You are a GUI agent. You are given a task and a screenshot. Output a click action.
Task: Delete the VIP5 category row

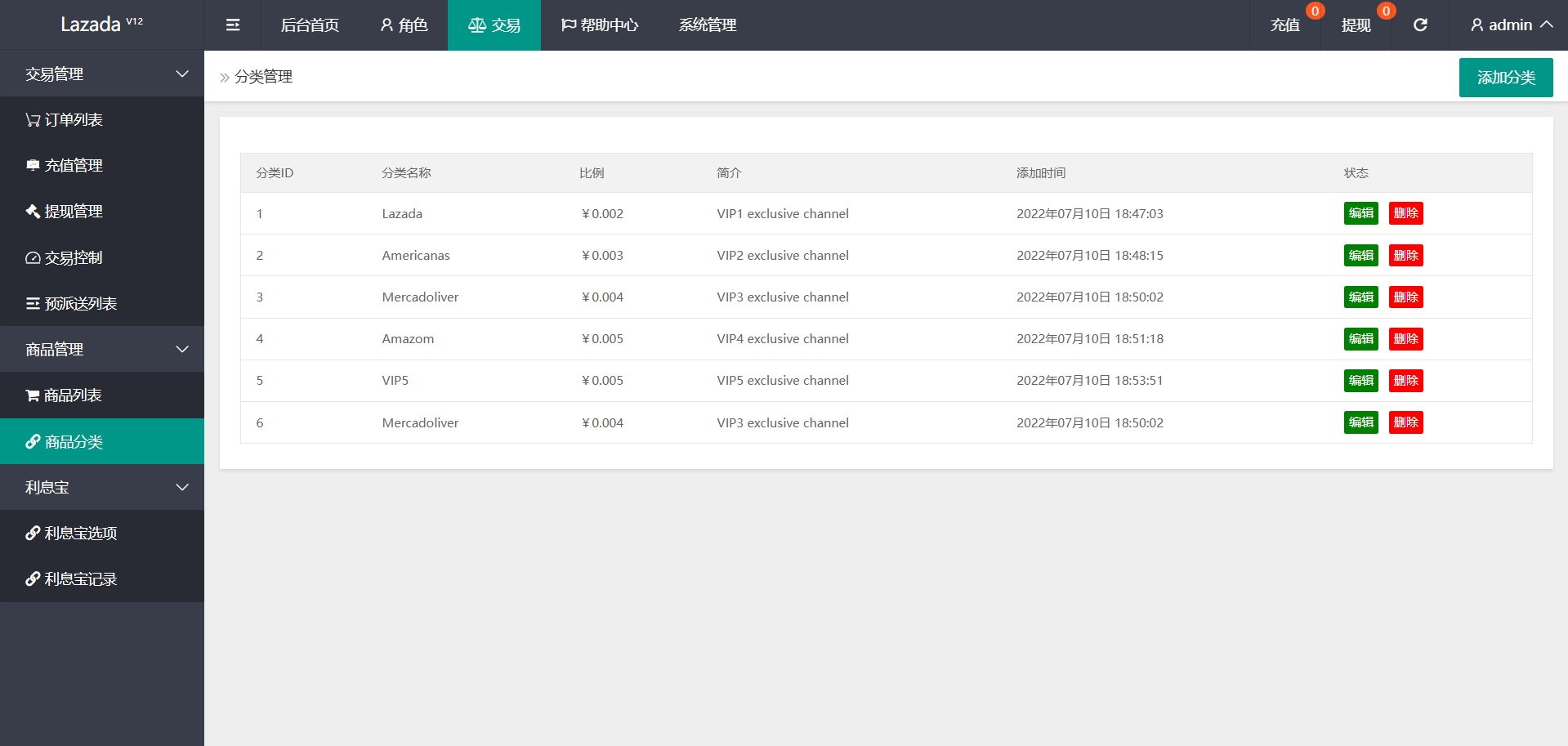(1406, 381)
